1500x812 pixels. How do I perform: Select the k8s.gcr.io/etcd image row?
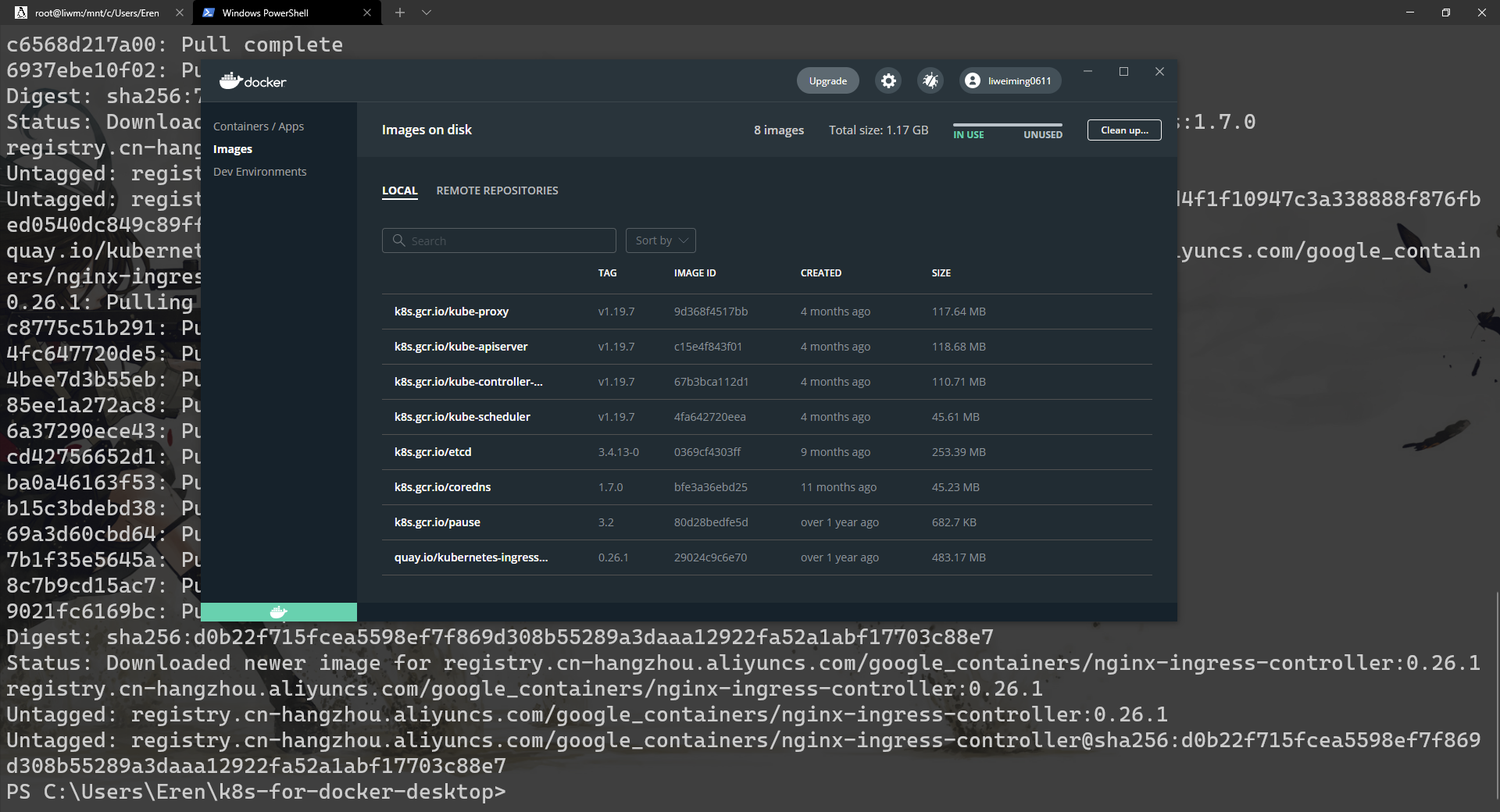tap(767, 452)
